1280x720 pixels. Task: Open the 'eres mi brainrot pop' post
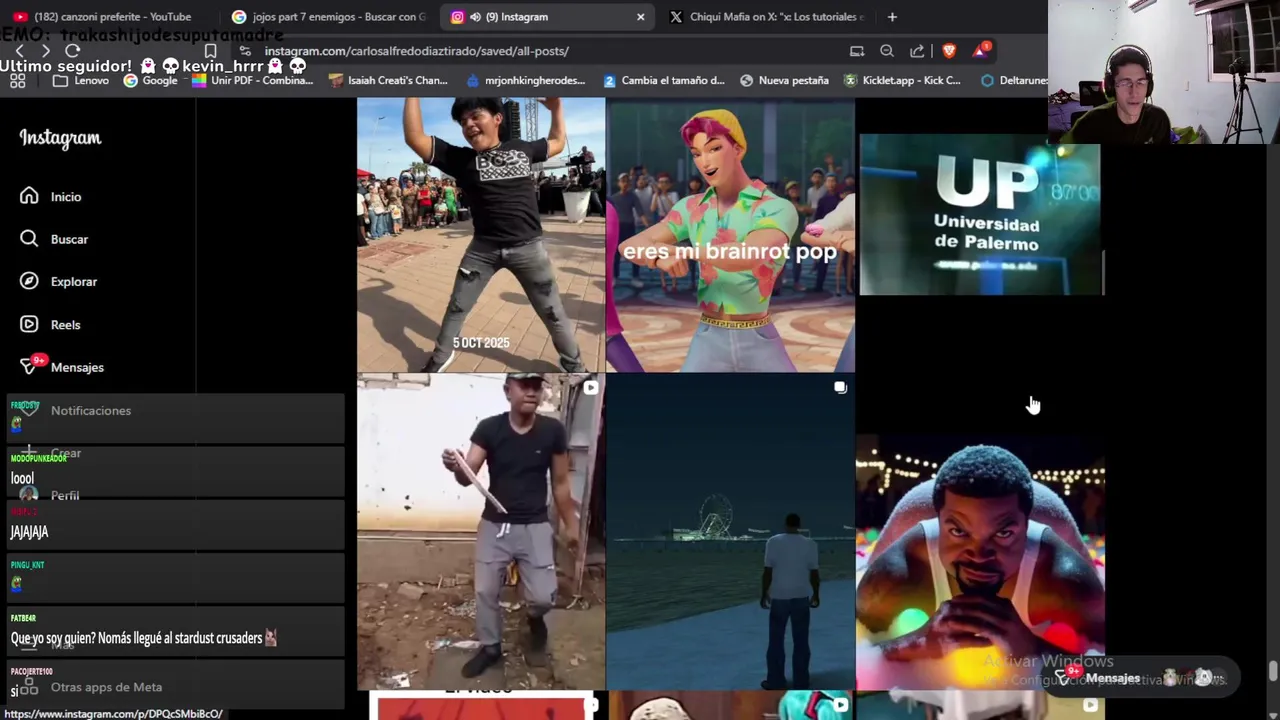(731, 234)
